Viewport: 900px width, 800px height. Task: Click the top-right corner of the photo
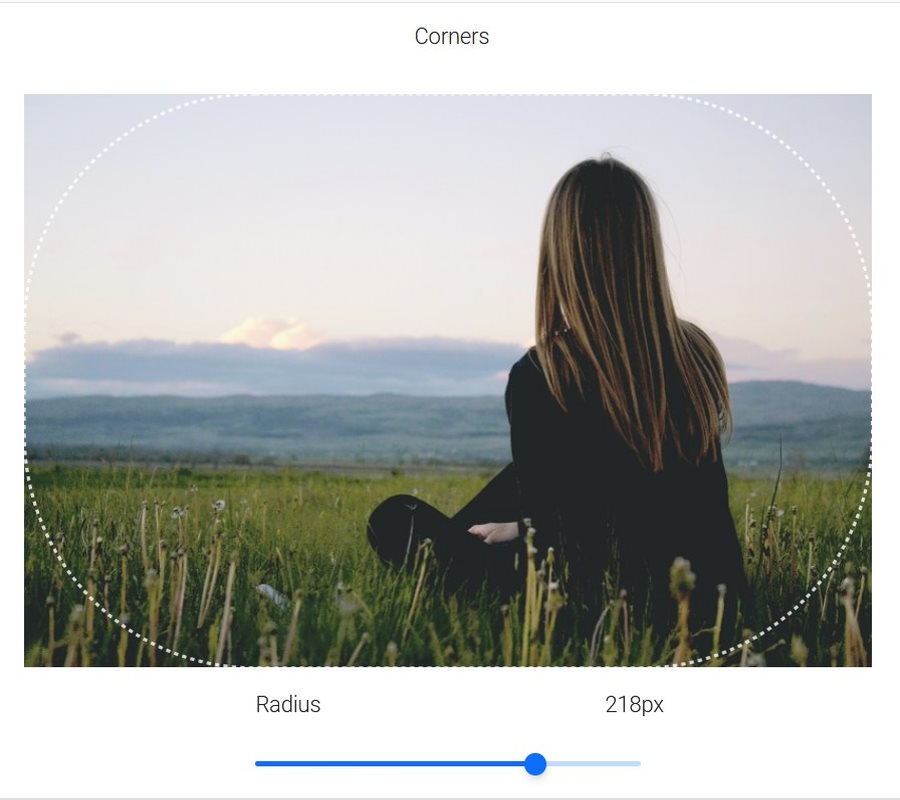click(868, 98)
